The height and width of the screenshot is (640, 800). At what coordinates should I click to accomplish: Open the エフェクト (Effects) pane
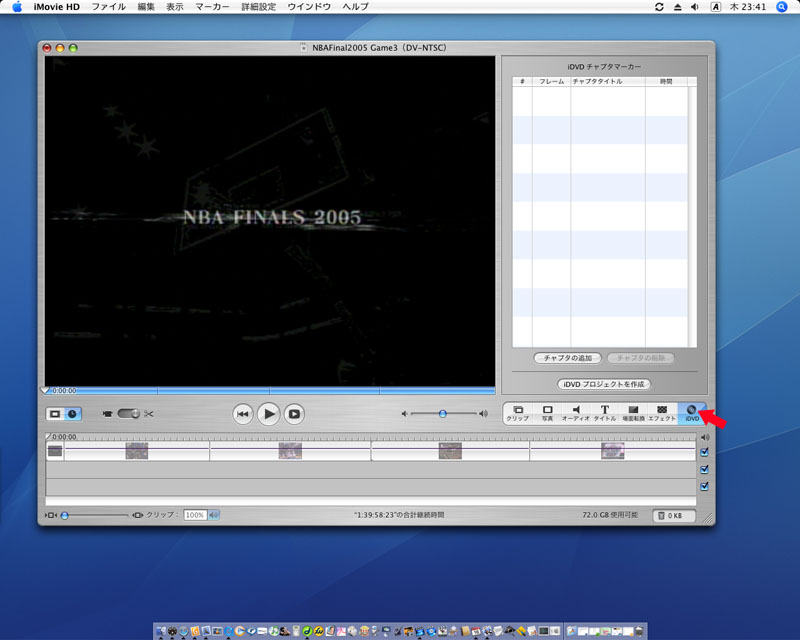pyautogui.click(x=662, y=413)
